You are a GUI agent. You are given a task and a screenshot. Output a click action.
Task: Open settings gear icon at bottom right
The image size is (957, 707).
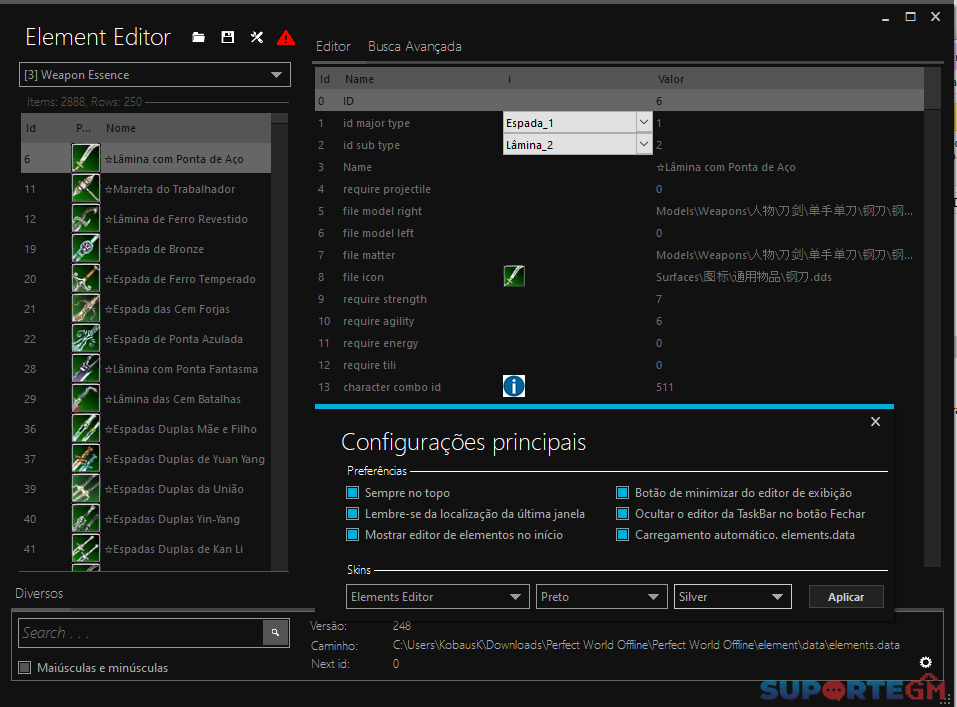pyautogui.click(x=925, y=662)
